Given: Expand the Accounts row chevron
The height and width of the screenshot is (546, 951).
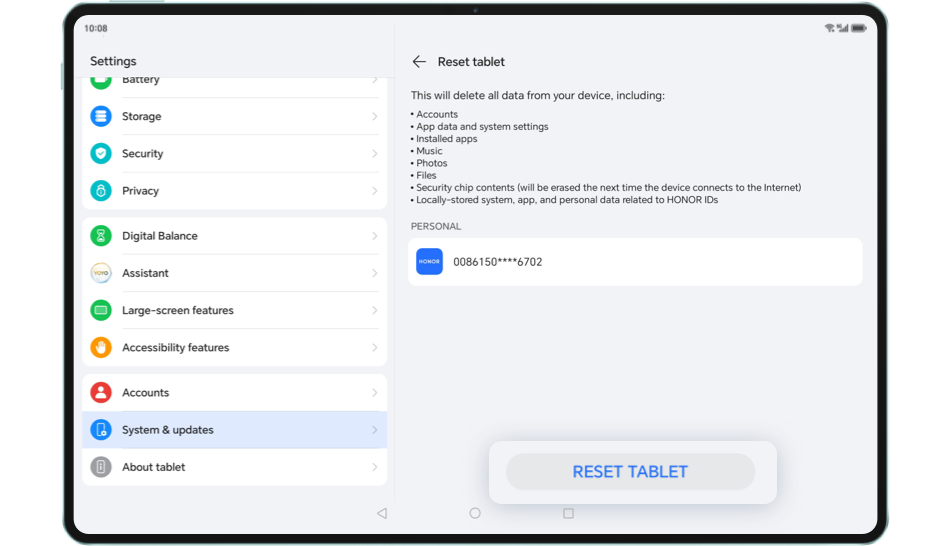Looking at the screenshot, I should coord(375,393).
